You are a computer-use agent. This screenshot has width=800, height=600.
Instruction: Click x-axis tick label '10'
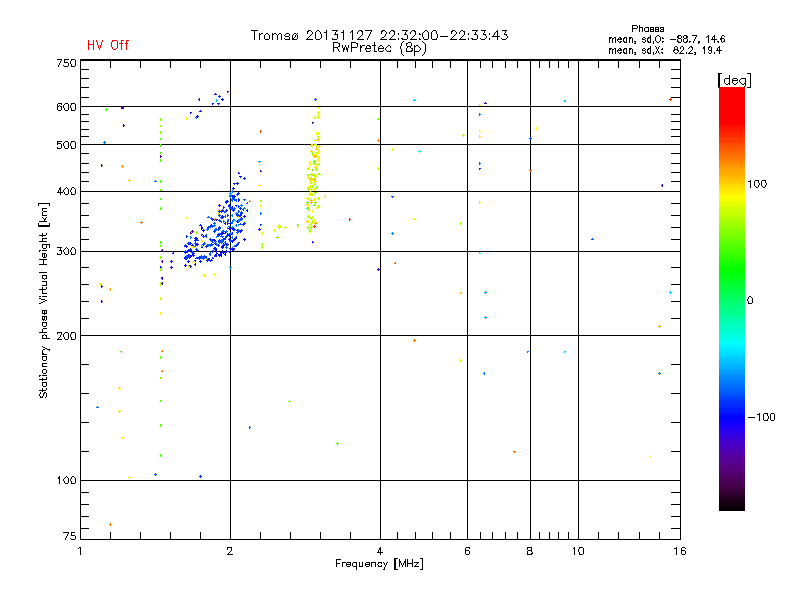[x=578, y=551]
